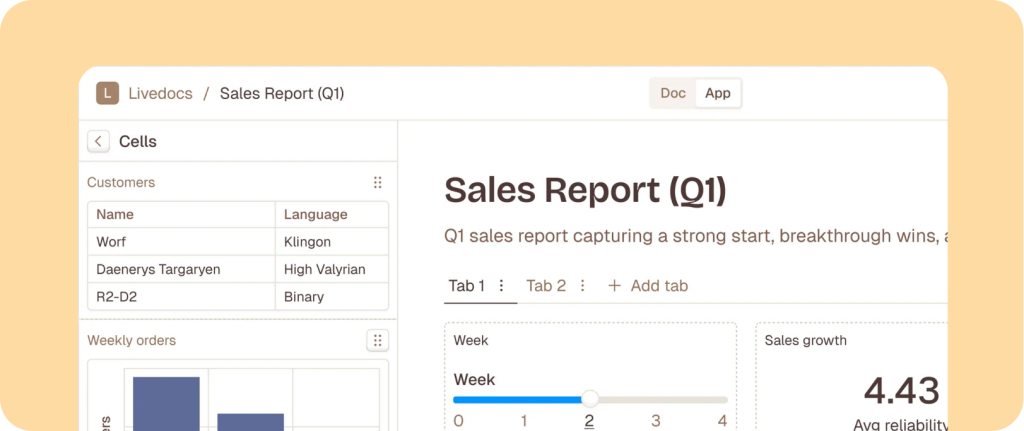
Task: Click Weekly orders cell drag handle
Action: 377,341
